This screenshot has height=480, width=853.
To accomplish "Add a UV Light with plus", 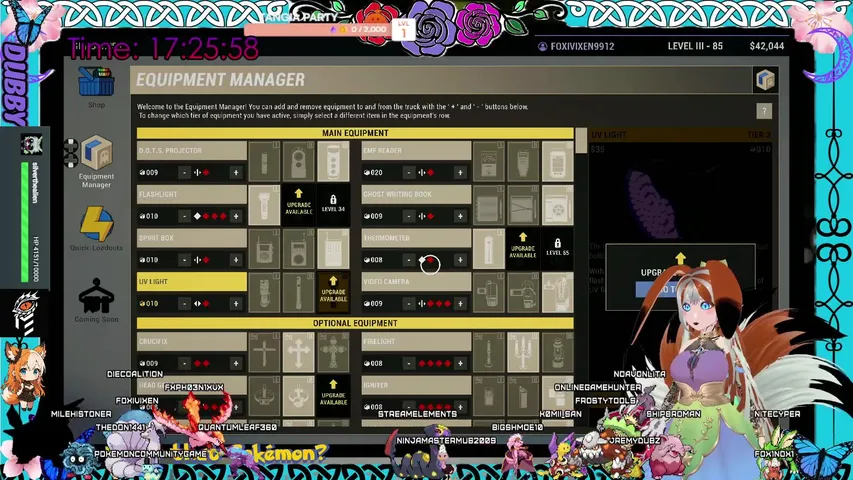I will pos(236,304).
